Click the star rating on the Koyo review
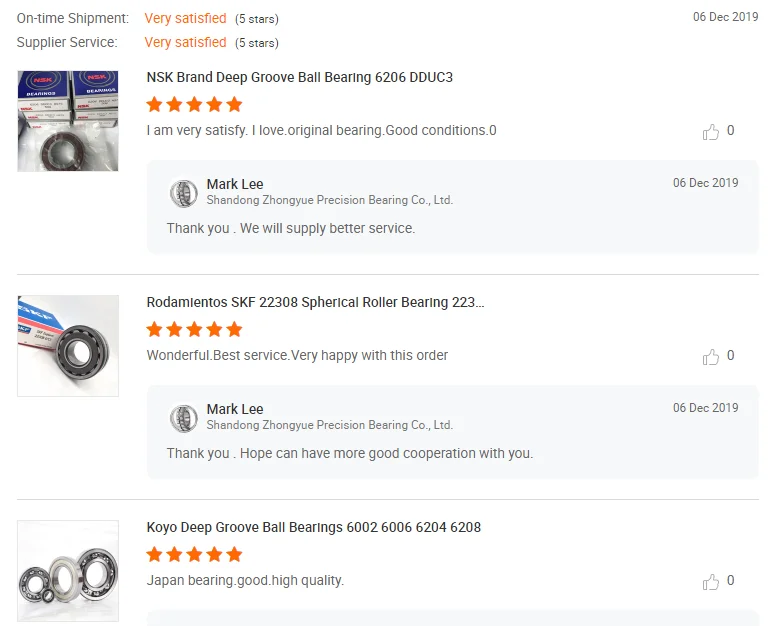The image size is (772, 626). 194,554
